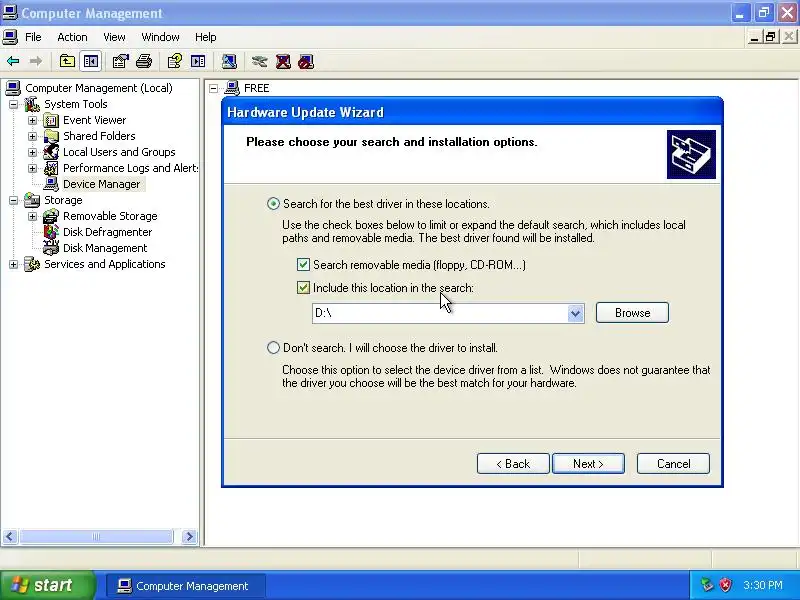
Task: Click Computer Management taskbar button
Action: point(186,586)
